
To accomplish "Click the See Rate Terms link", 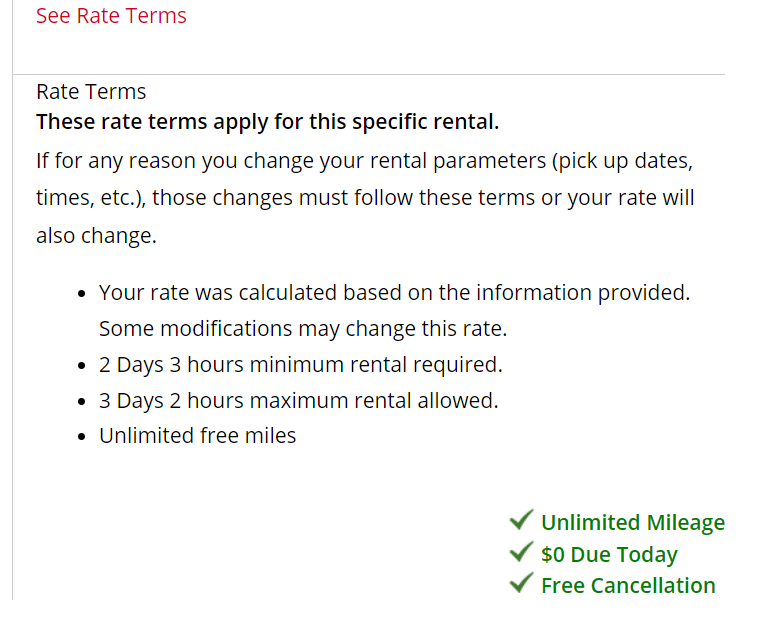I will tap(111, 16).
